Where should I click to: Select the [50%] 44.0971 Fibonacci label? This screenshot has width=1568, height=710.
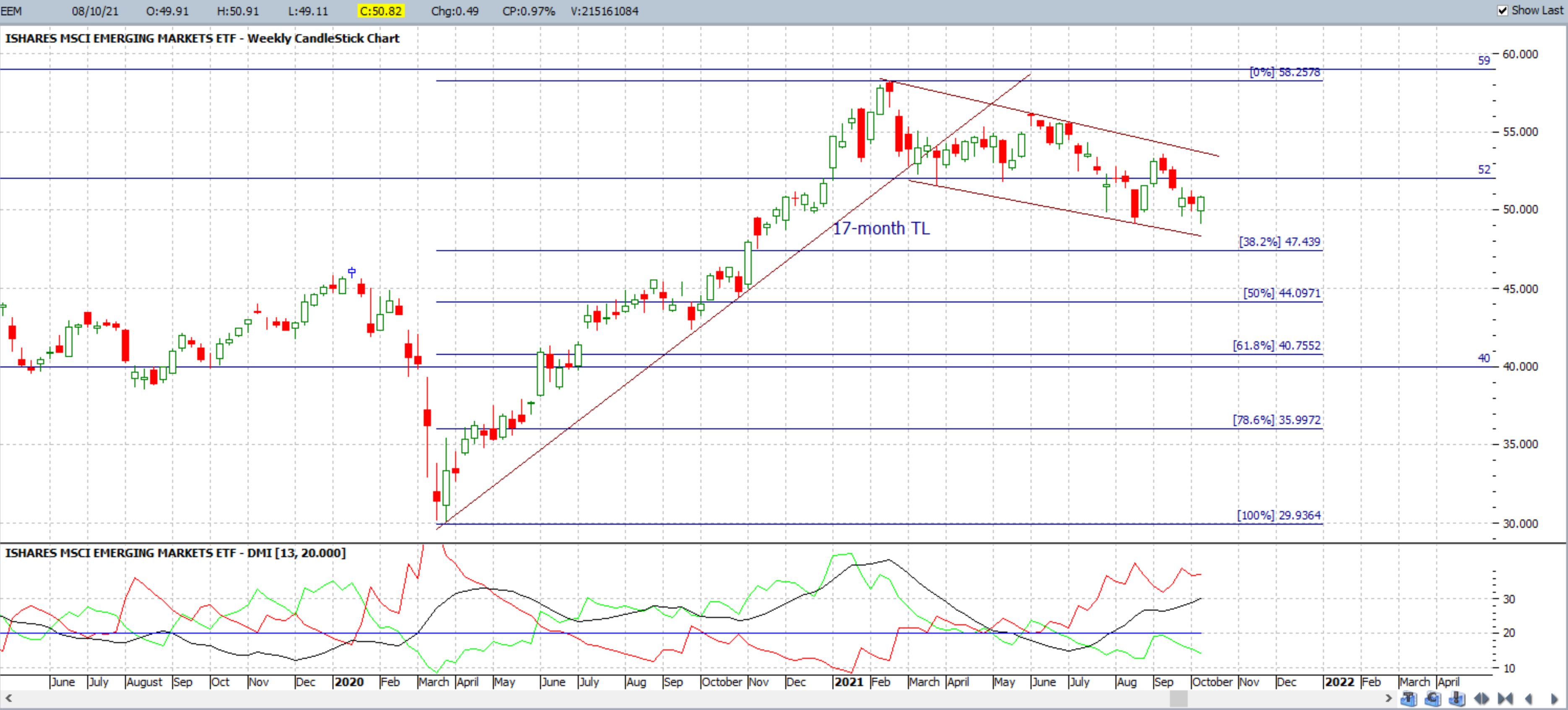tap(1282, 293)
